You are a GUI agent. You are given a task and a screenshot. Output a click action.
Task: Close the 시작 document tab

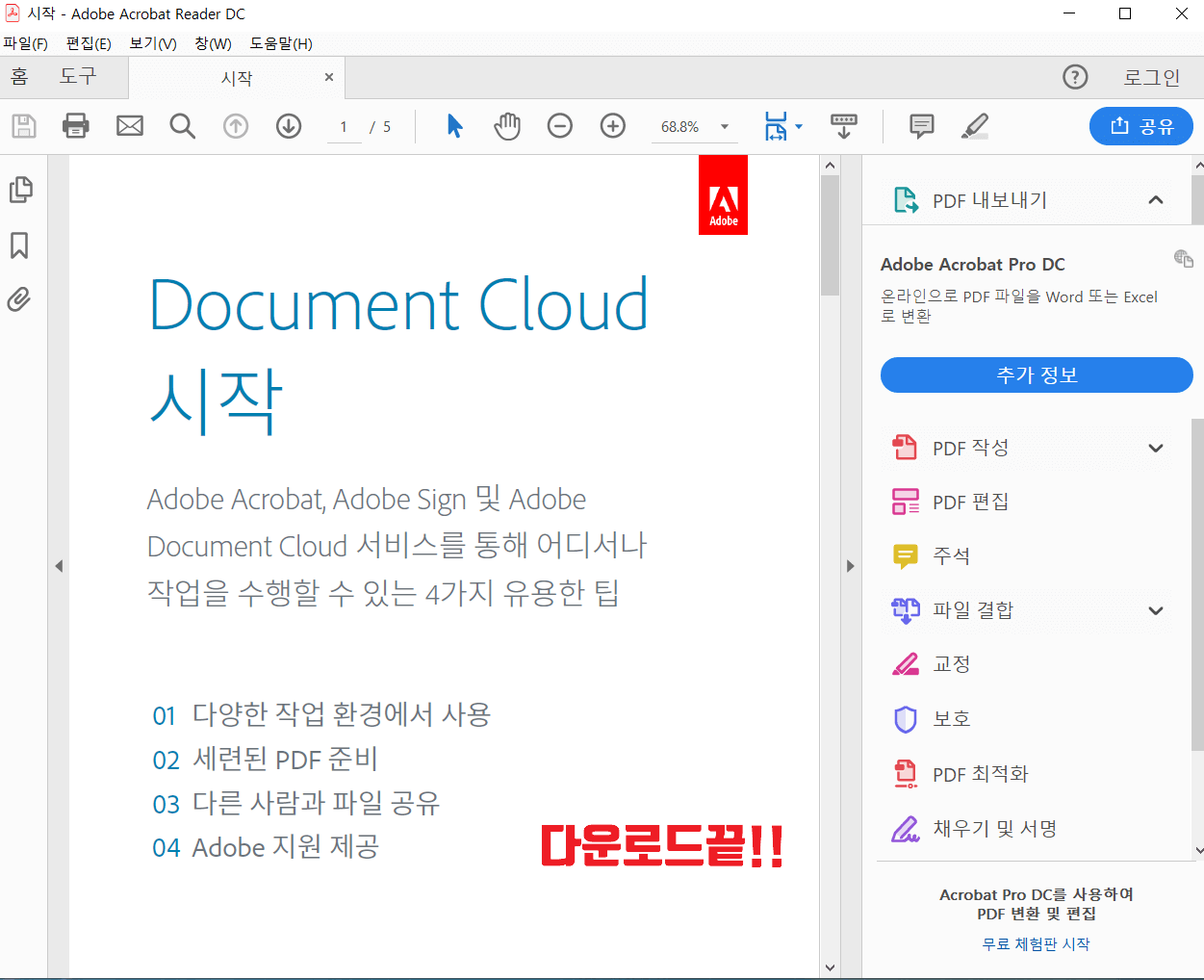click(329, 77)
